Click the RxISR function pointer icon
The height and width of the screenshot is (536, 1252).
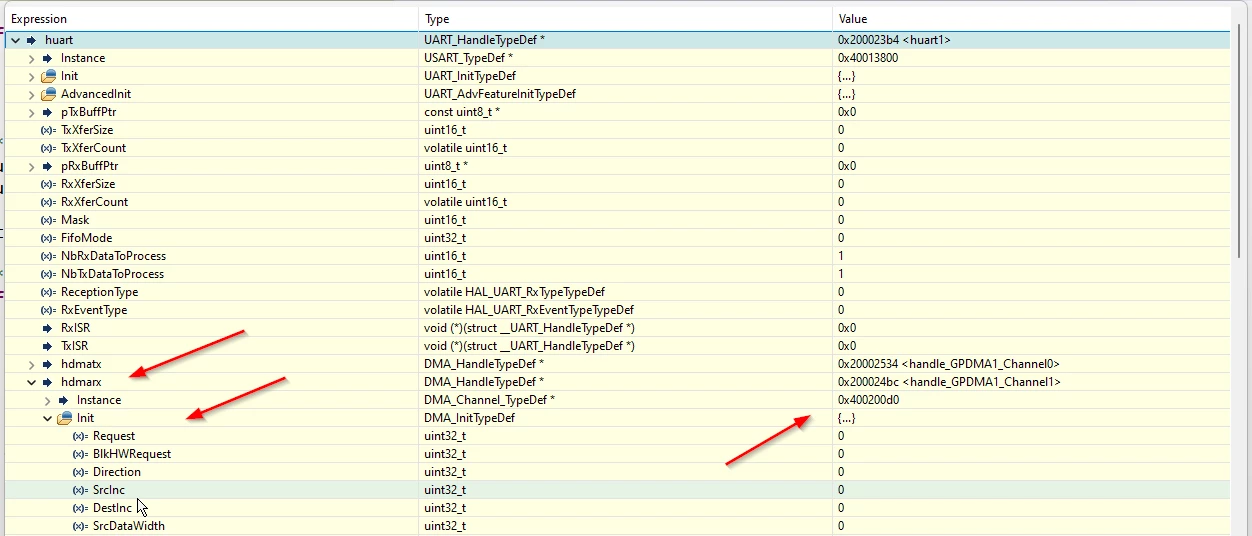(48, 328)
